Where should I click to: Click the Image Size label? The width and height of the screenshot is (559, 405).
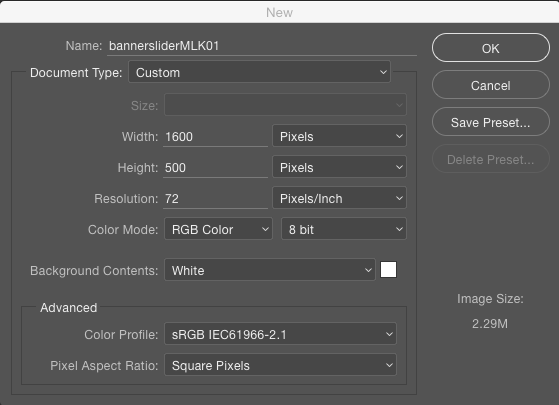point(490,299)
